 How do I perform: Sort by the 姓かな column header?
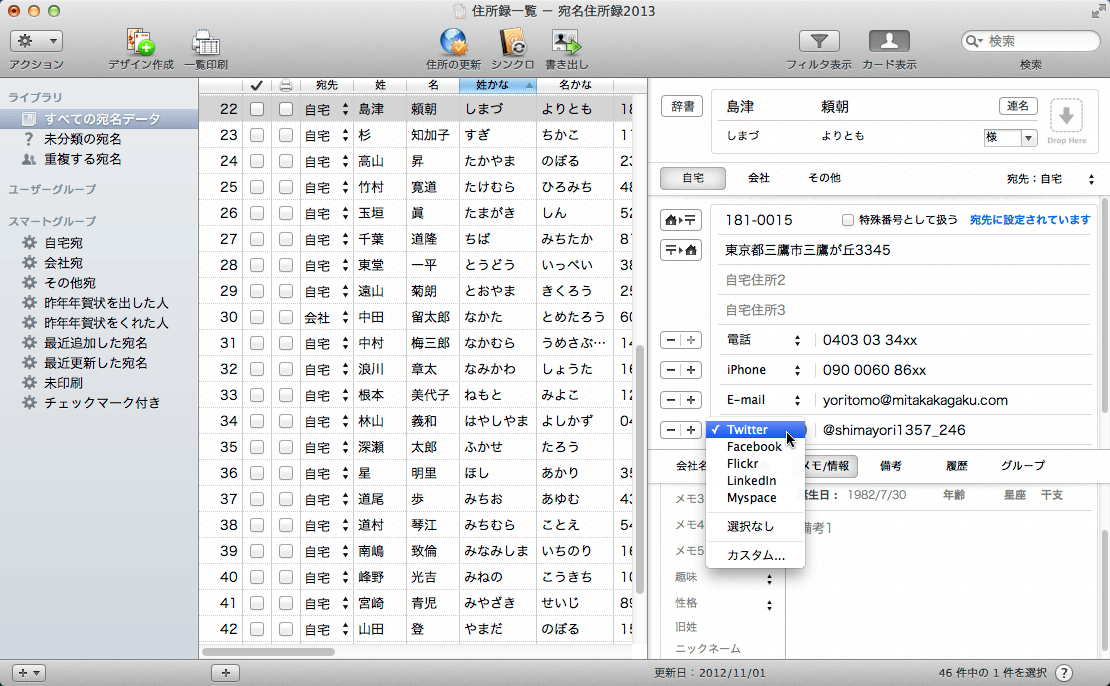[498, 85]
